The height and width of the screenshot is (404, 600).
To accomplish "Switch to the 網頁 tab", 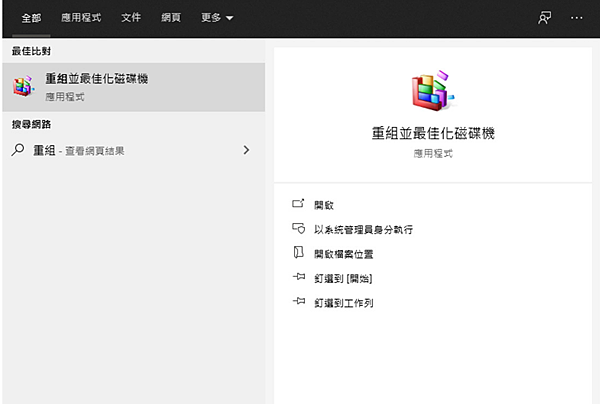I will [x=171, y=18].
